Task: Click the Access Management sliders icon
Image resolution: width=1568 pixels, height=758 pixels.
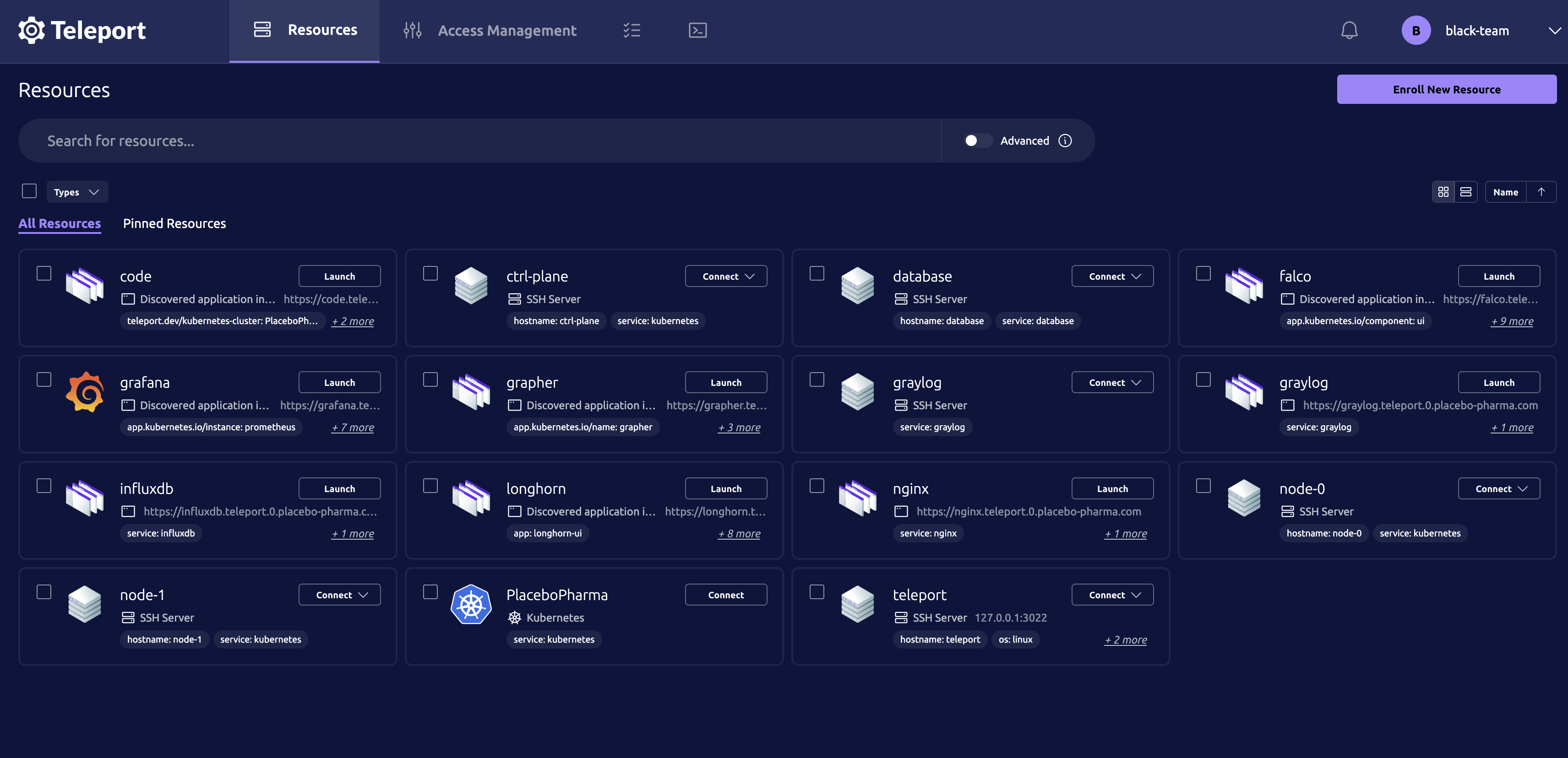Action: (412, 30)
